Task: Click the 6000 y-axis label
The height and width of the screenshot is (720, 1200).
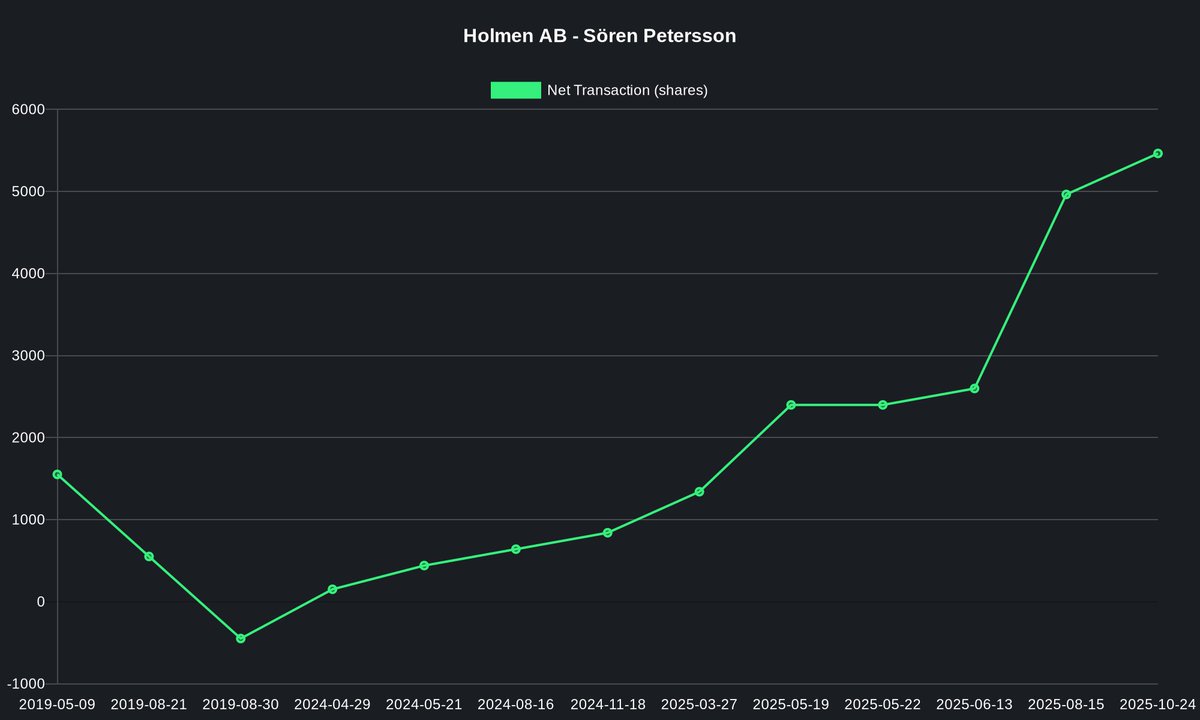Action: (29, 109)
